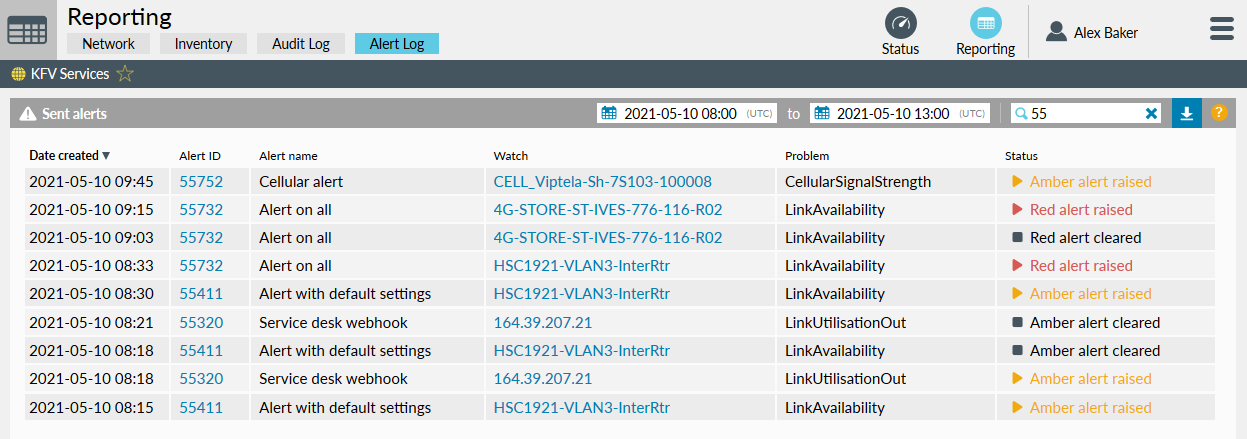Open 164.39.207.21 watch in second 08:18 row
The image size is (1247, 439).
(x=543, y=379)
